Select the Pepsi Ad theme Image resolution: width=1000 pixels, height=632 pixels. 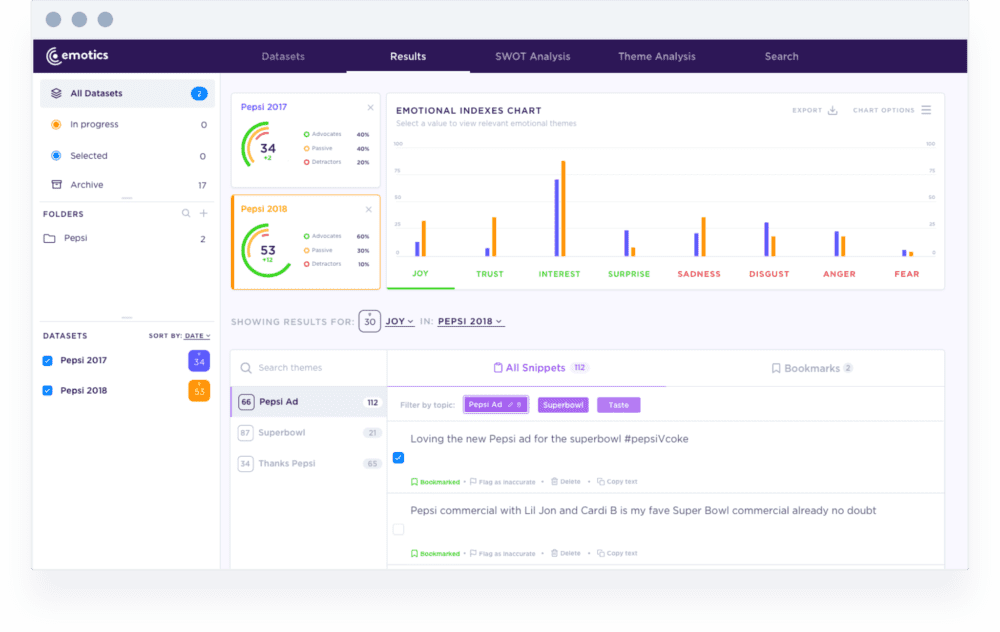(309, 402)
